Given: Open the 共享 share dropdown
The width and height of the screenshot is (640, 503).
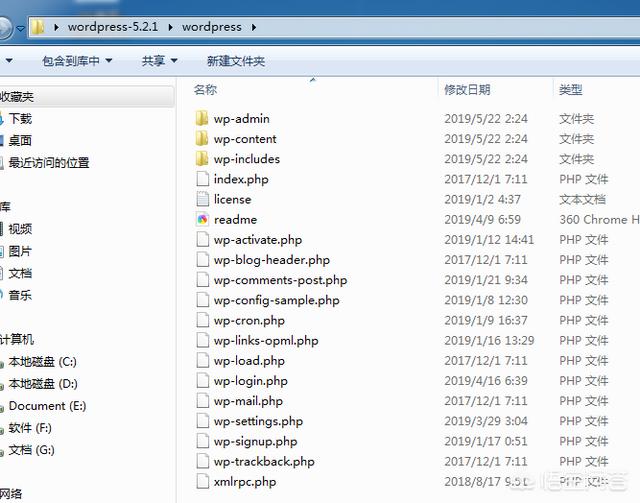Looking at the screenshot, I should [159, 61].
